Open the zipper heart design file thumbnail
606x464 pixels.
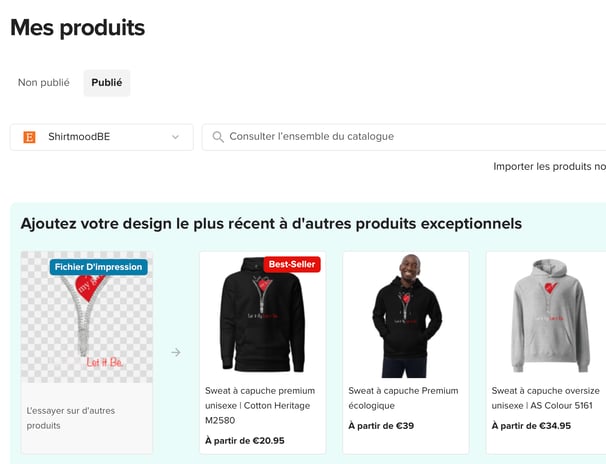(87, 318)
